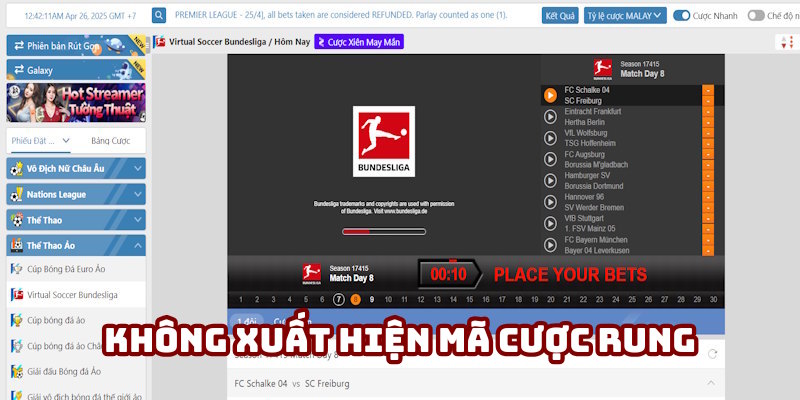Select match day 22 marker

[x=583, y=299]
